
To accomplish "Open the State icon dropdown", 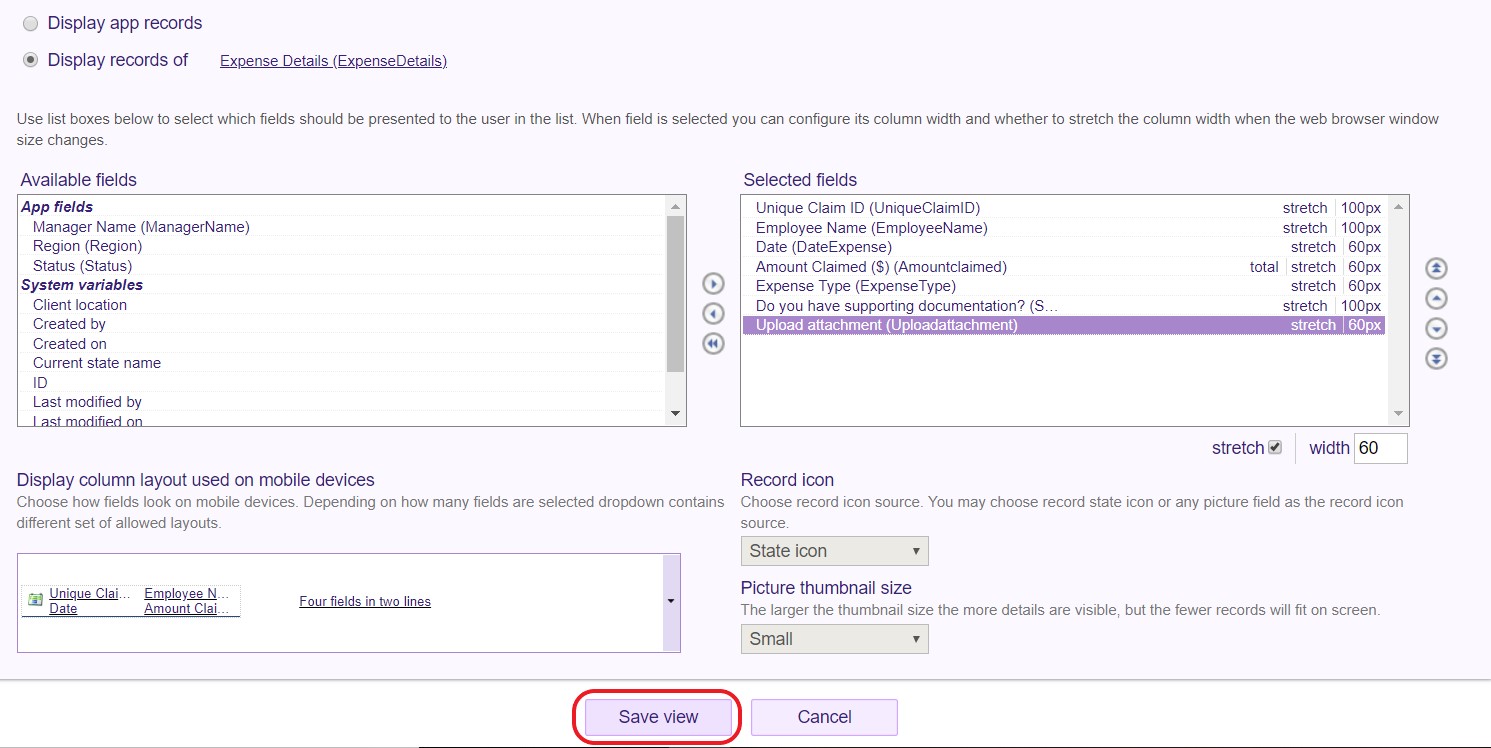I will [834, 551].
